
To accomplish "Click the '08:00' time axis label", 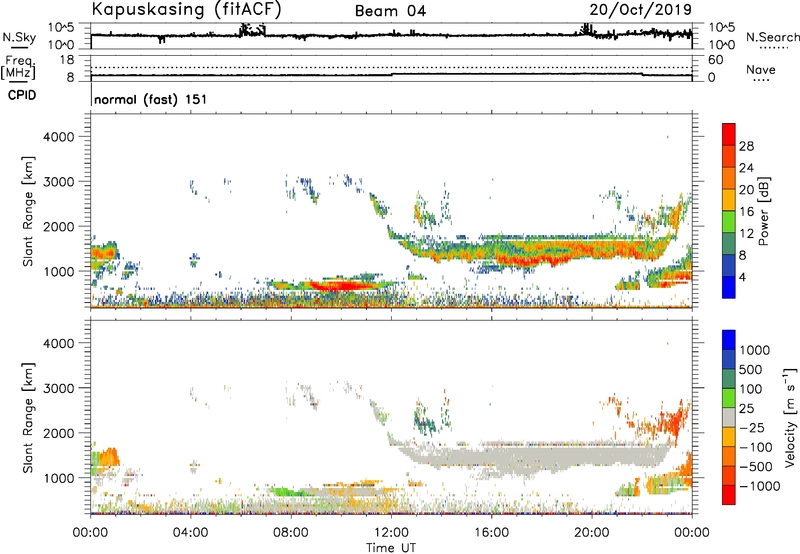I will (x=291, y=533).
